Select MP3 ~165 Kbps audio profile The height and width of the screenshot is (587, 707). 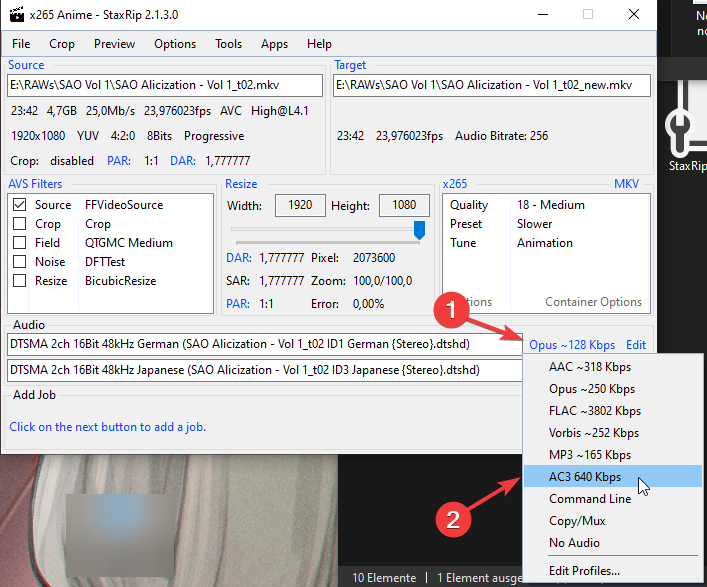[x=613, y=455]
